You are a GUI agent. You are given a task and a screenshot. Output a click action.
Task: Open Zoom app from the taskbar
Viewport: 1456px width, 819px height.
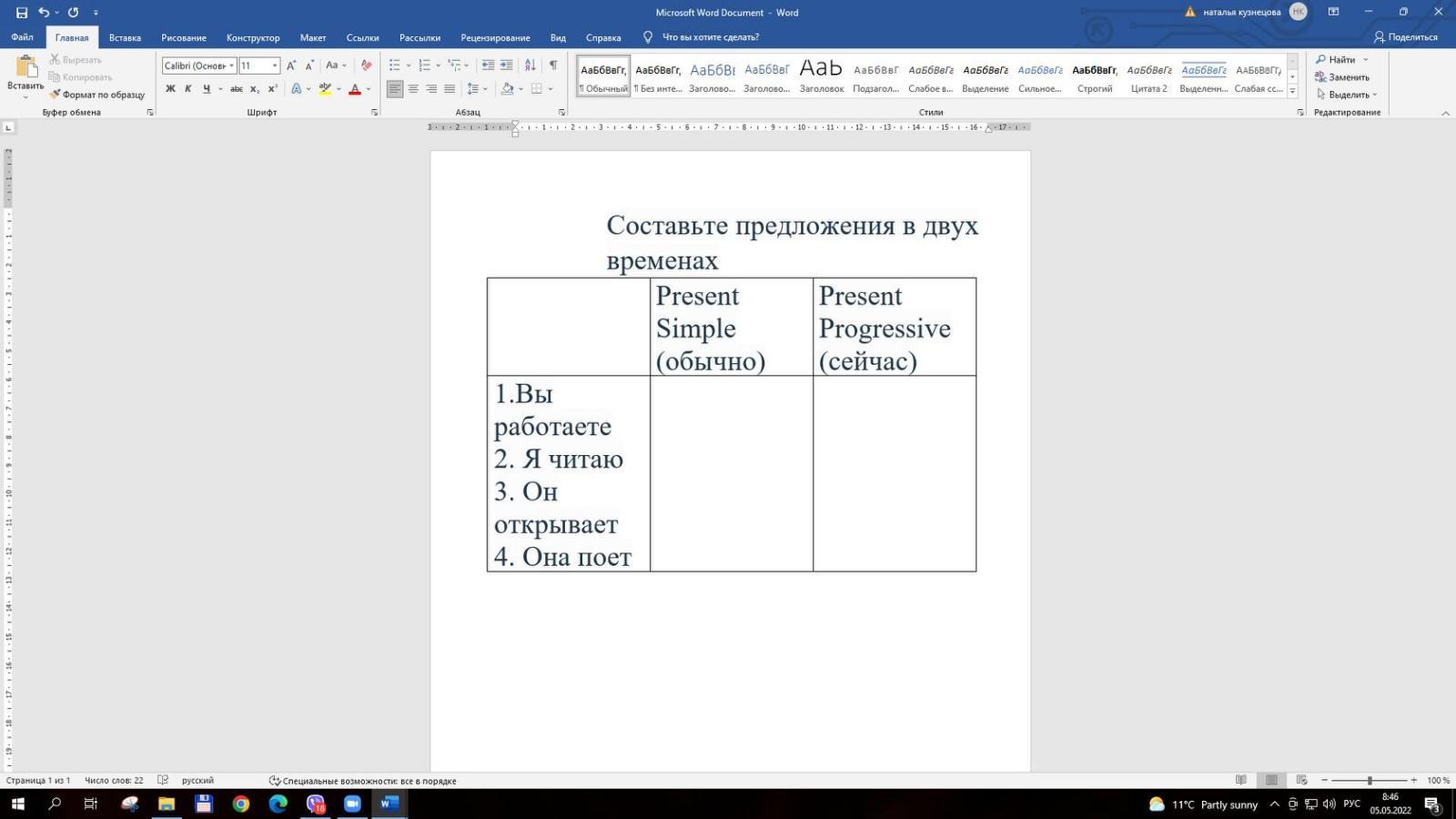[x=352, y=804]
